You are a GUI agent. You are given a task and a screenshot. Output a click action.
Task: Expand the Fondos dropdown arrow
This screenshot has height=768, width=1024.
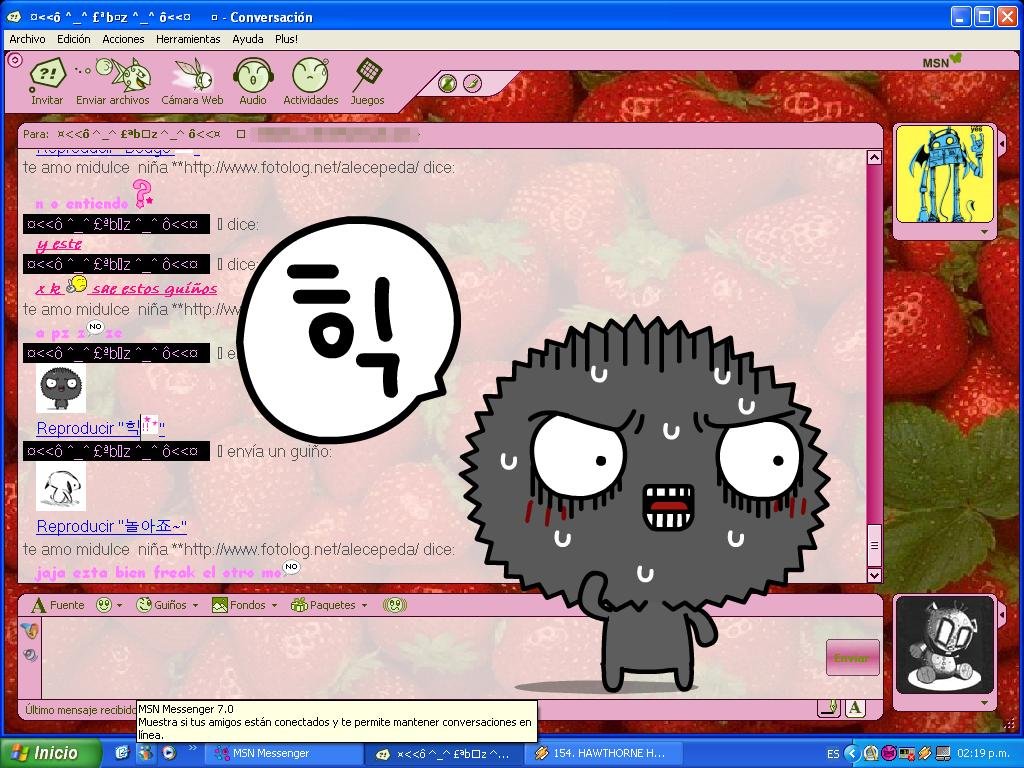274,605
